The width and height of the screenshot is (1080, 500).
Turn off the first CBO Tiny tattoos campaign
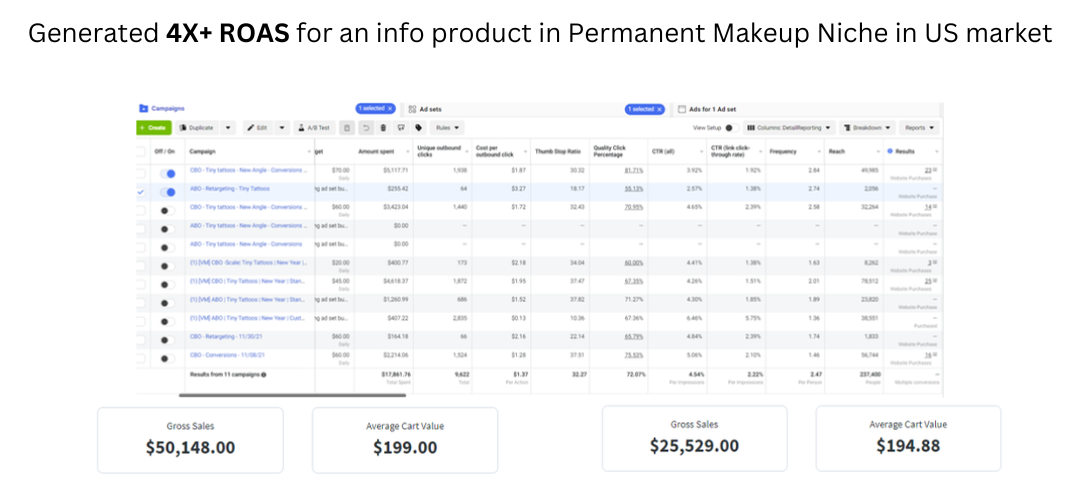[167, 174]
